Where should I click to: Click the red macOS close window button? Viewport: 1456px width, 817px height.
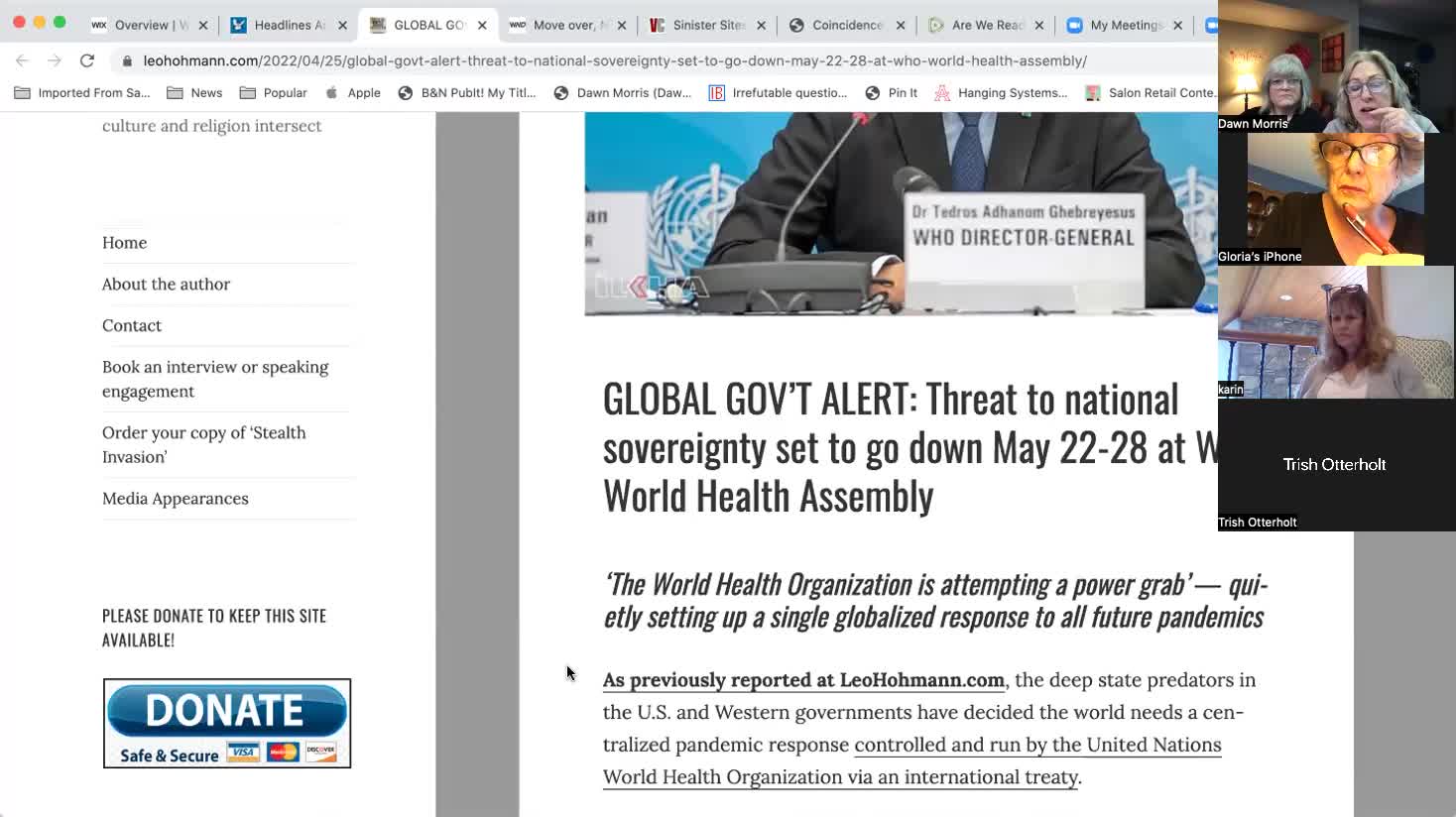coord(19,22)
